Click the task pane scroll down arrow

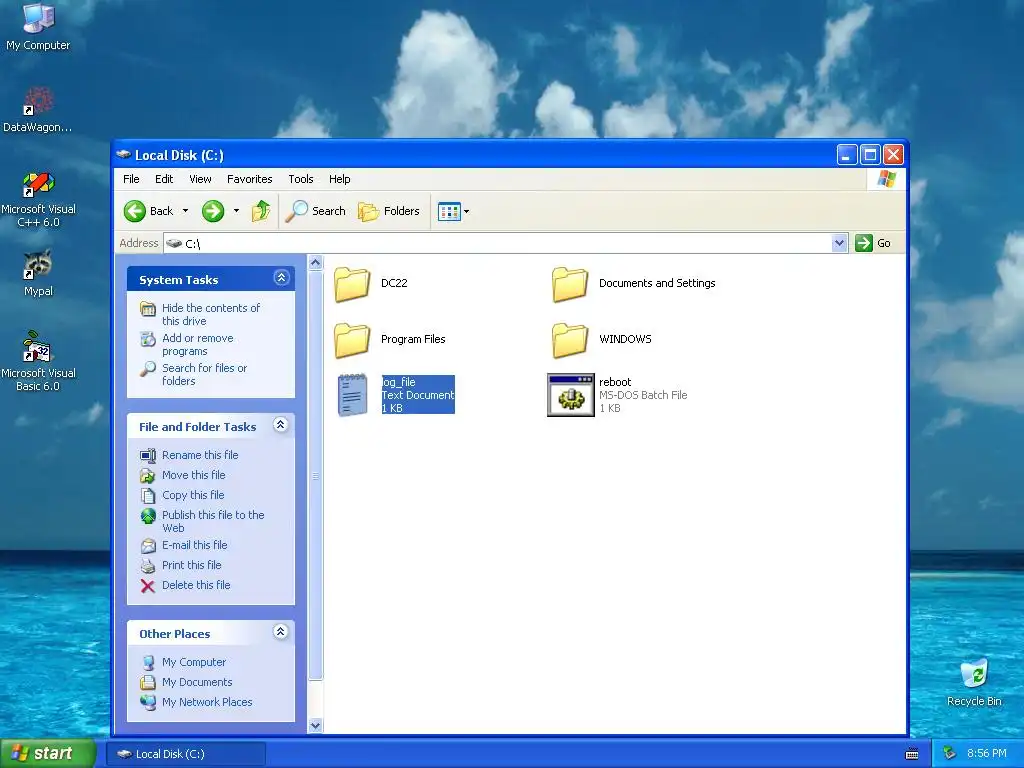[315, 726]
